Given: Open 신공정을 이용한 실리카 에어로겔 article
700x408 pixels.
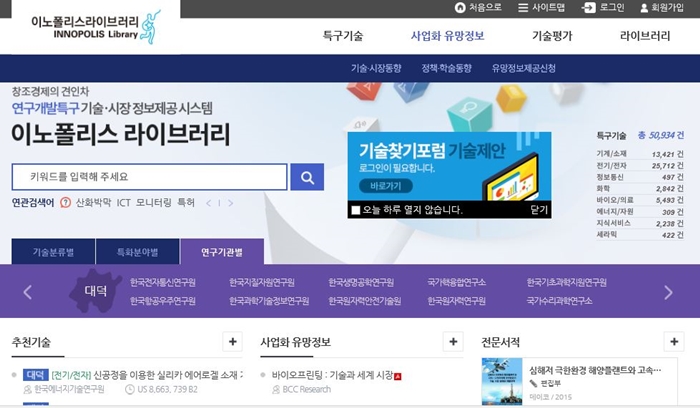Looking at the screenshot, I should point(168,375).
